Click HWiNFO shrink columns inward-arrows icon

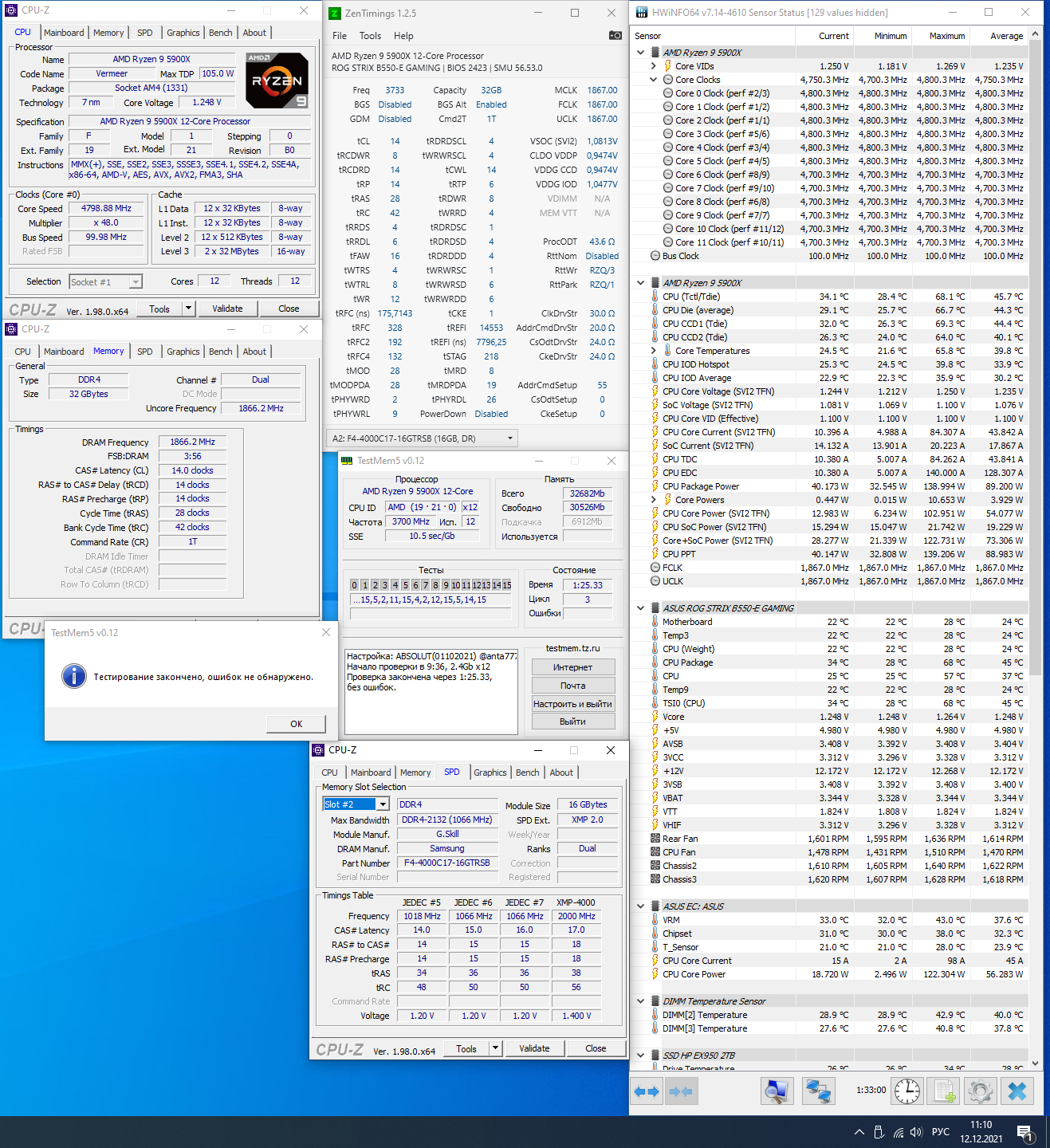(x=680, y=1091)
